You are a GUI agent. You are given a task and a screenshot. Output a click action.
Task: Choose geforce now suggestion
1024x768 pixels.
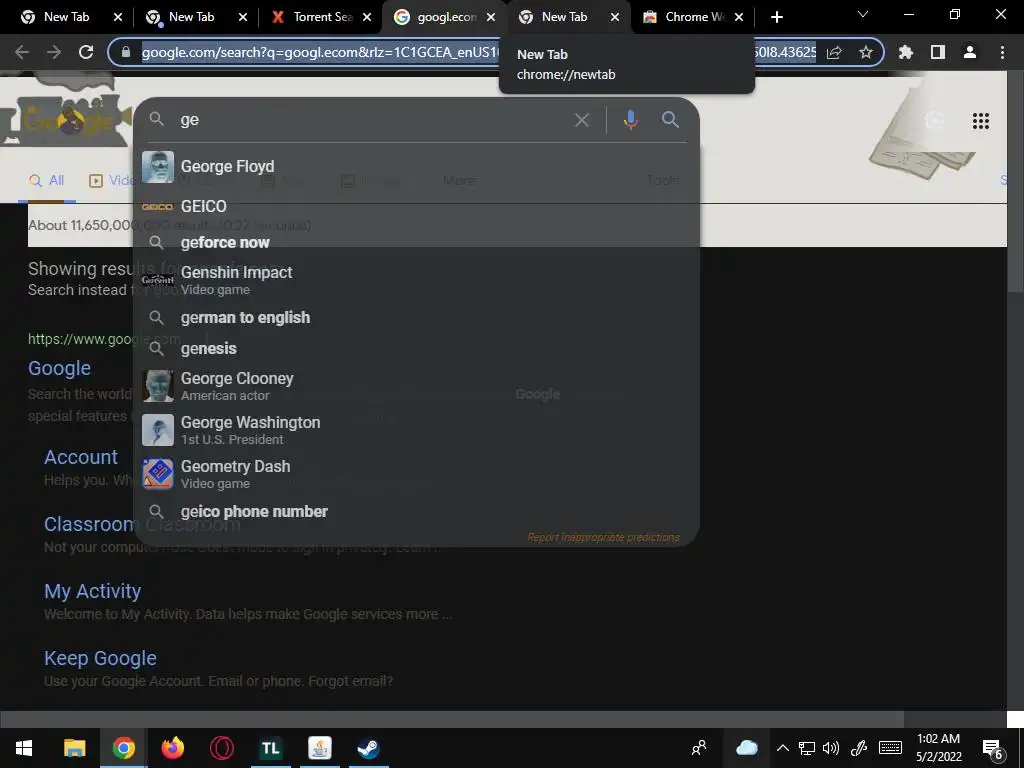click(416, 242)
